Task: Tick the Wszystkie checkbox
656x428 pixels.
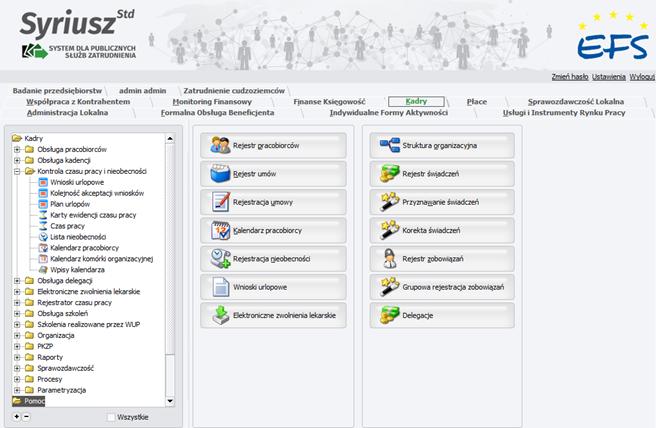Action: (x=111, y=417)
